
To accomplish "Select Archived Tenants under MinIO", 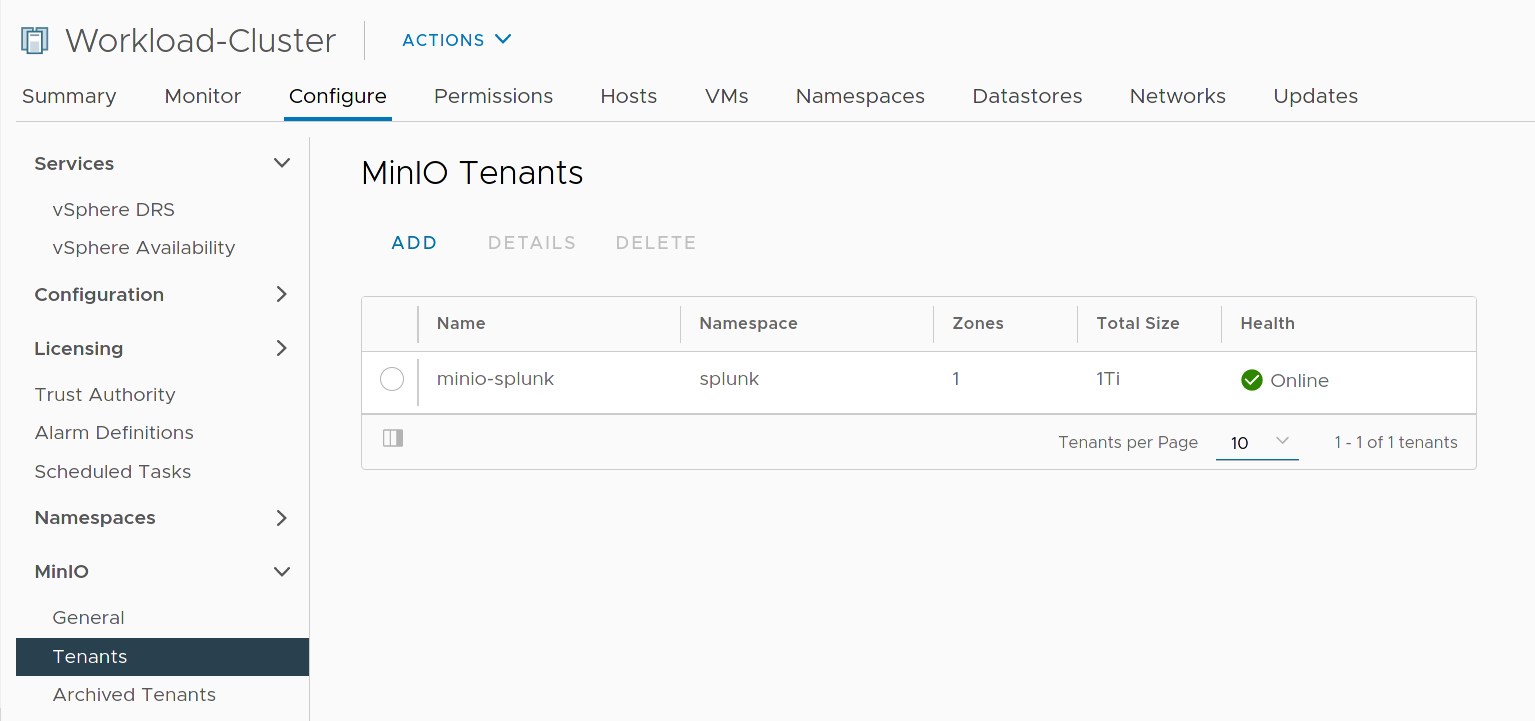I will point(134,694).
